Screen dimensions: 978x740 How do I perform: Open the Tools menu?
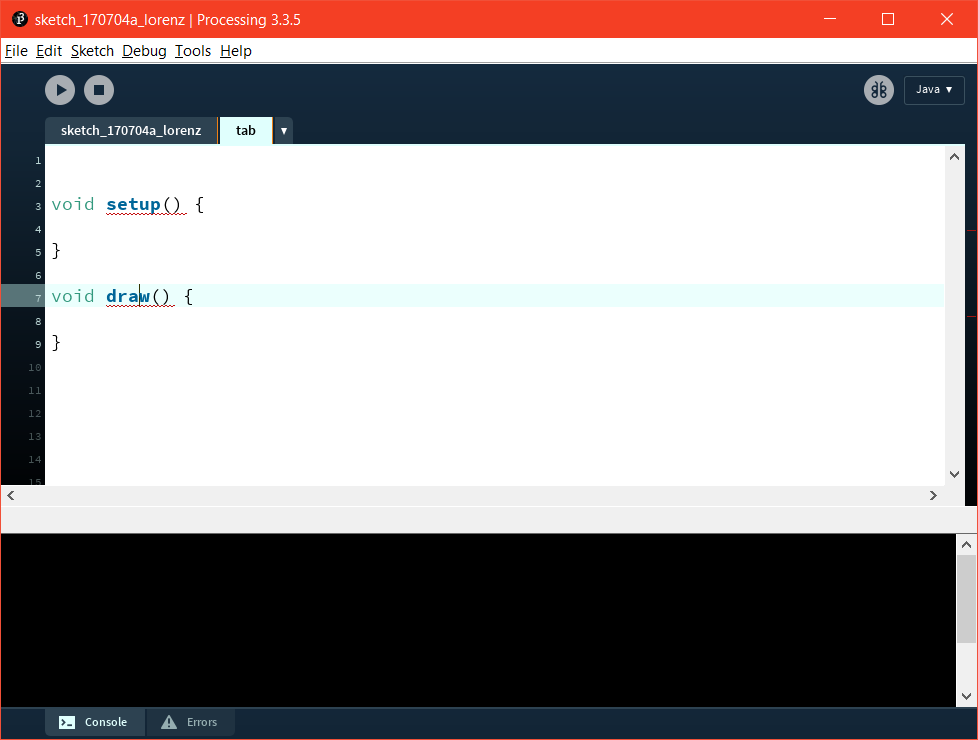coord(193,51)
